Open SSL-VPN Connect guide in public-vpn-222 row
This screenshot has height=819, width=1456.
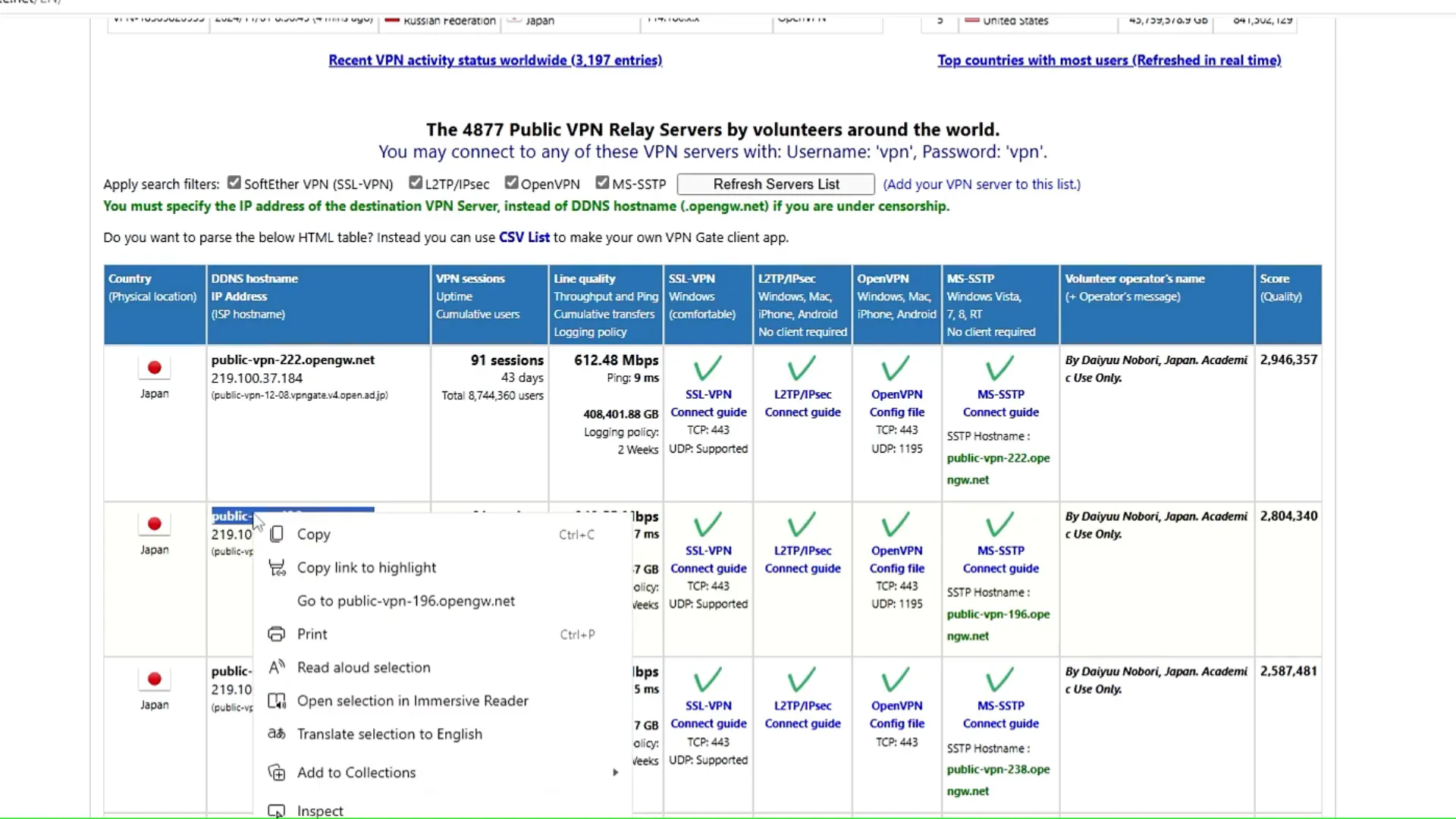(x=708, y=413)
